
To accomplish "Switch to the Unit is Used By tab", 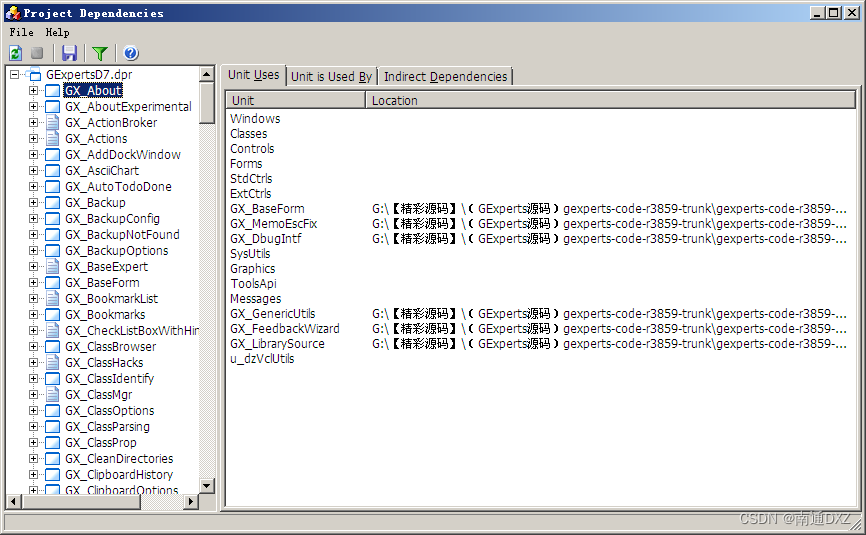I will (x=331, y=77).
